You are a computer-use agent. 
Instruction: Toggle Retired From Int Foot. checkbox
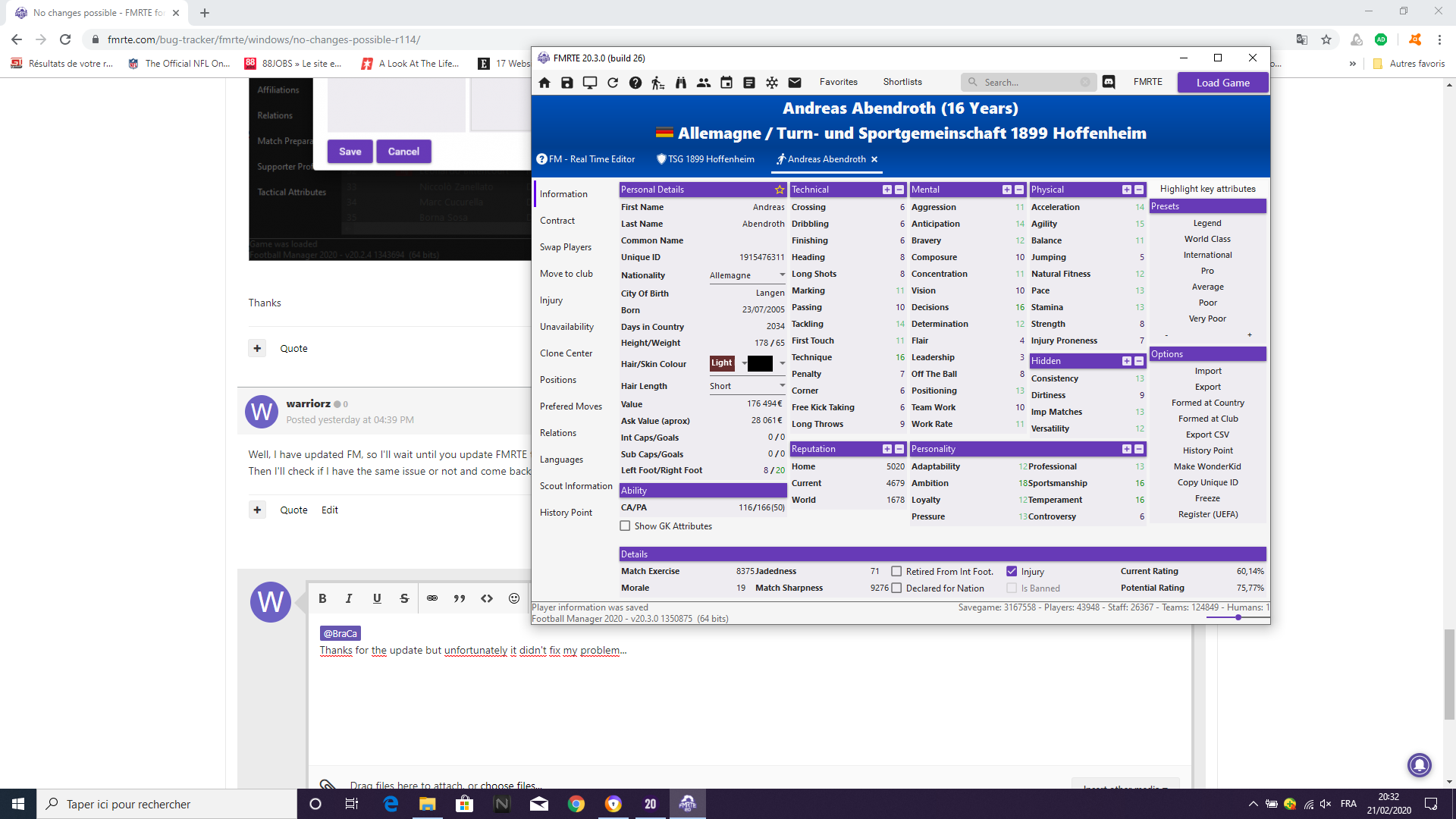click(896, 571)
